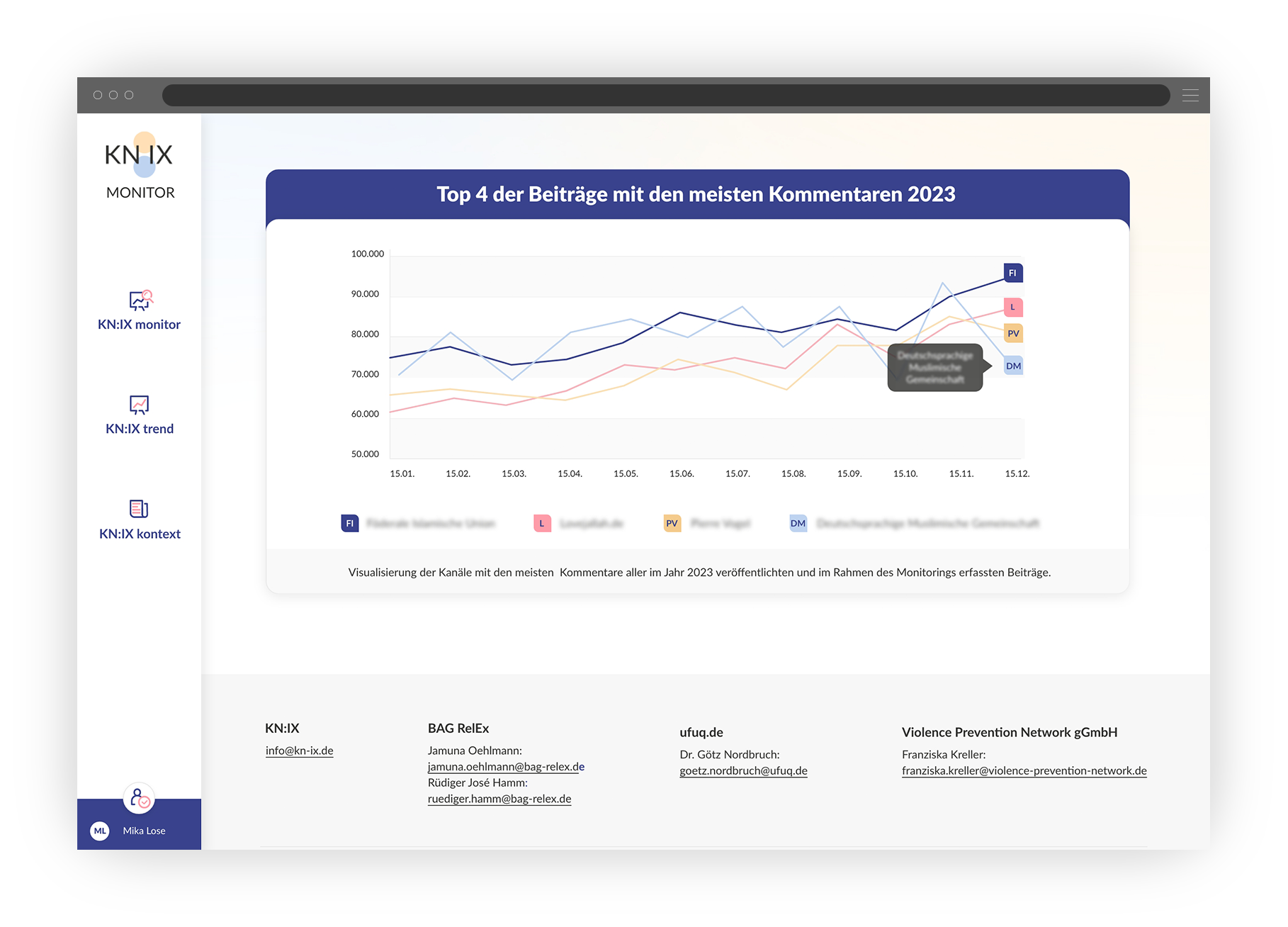Screen dimensions: 1288x927
Task: Click the goetz.nordbruch@ufuq.de link
Action: [x=742, y=770]
